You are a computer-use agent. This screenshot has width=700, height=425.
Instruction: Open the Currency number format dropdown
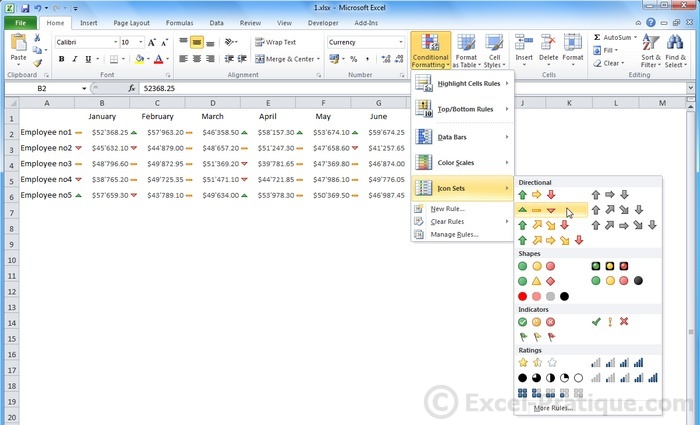(400, 42)
